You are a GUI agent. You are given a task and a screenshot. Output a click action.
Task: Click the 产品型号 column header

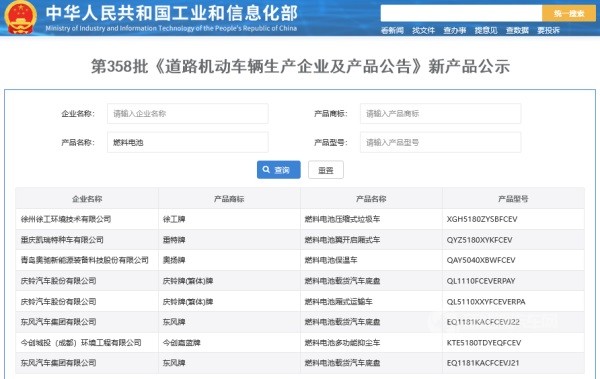click(513, 199)
